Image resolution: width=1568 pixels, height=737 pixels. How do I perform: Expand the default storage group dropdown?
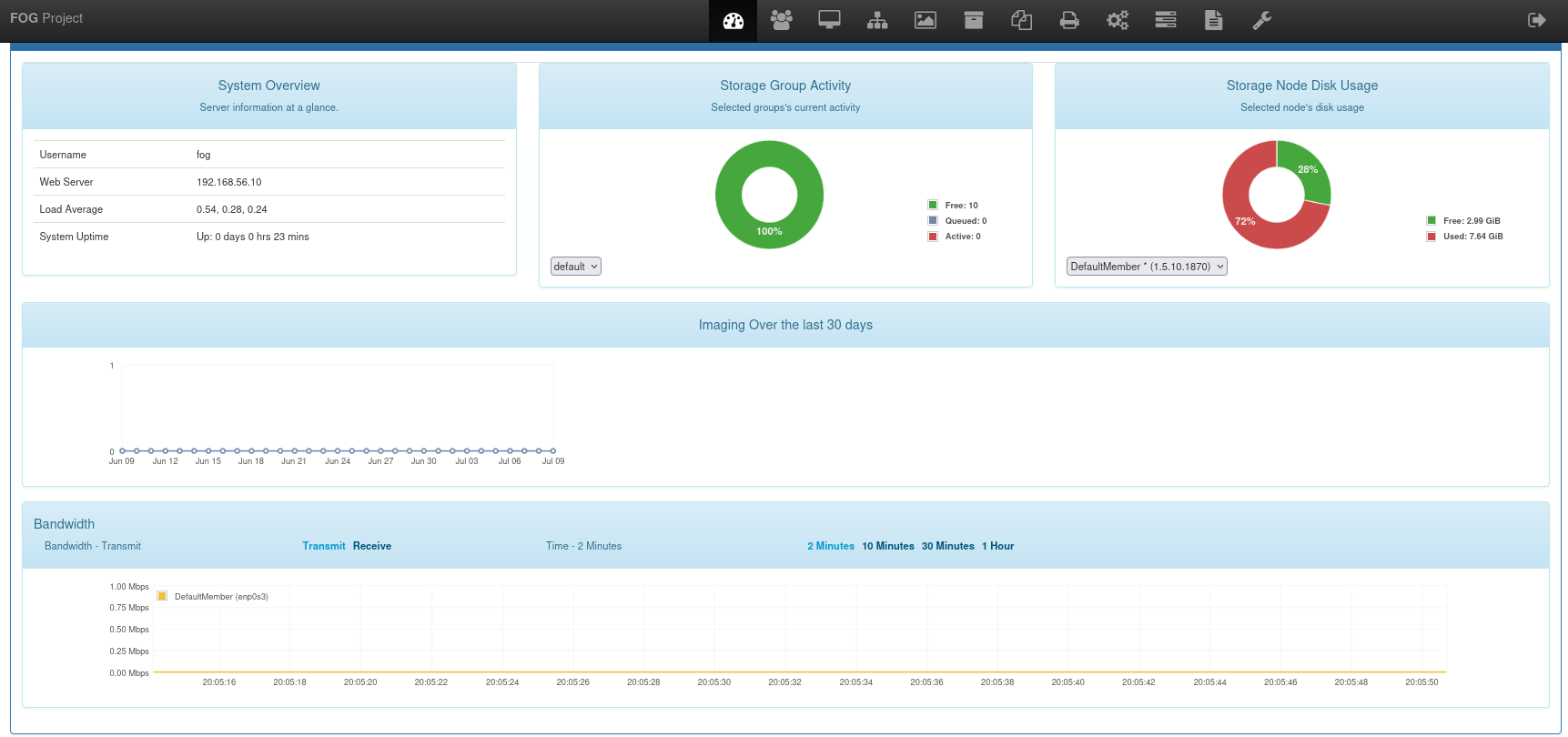pos(576,267)
